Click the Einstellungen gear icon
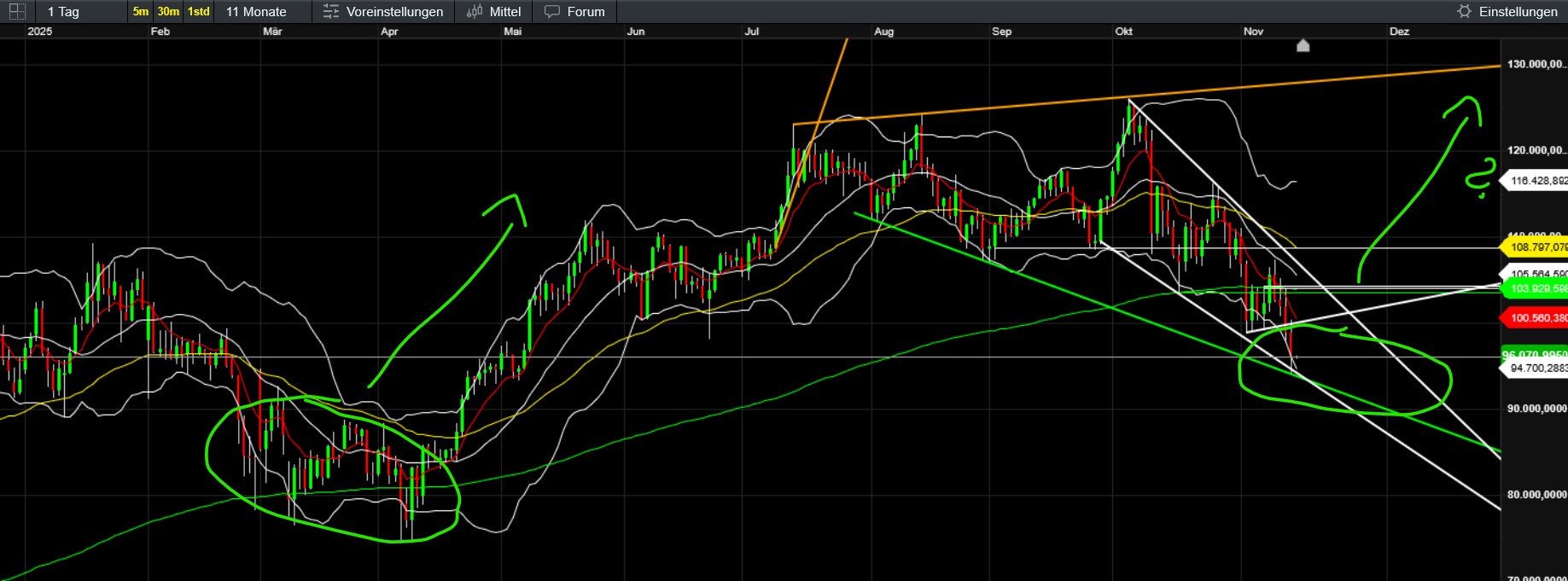 tap(1464, 12)
